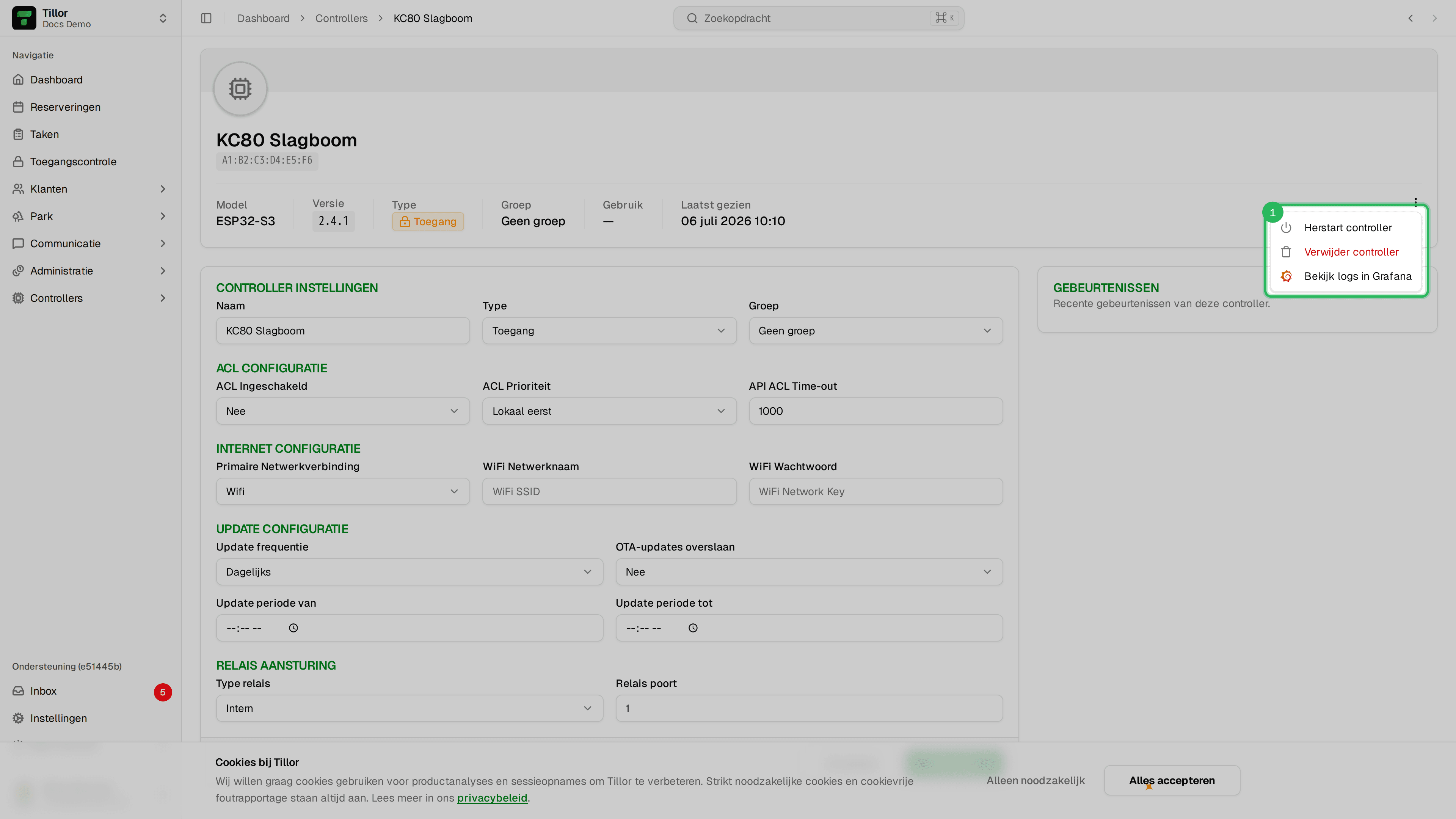Screen dimensions: 1456x819
Task: Open the OTA-updates overslaan dropdown
Action: point(809,572)
